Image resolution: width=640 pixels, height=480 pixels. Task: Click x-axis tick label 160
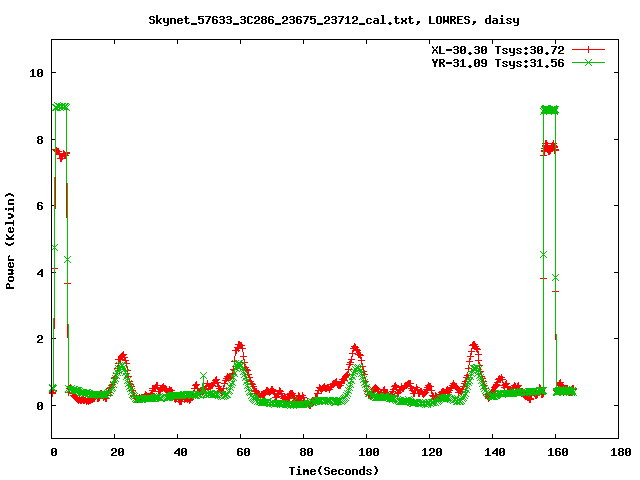558,452
